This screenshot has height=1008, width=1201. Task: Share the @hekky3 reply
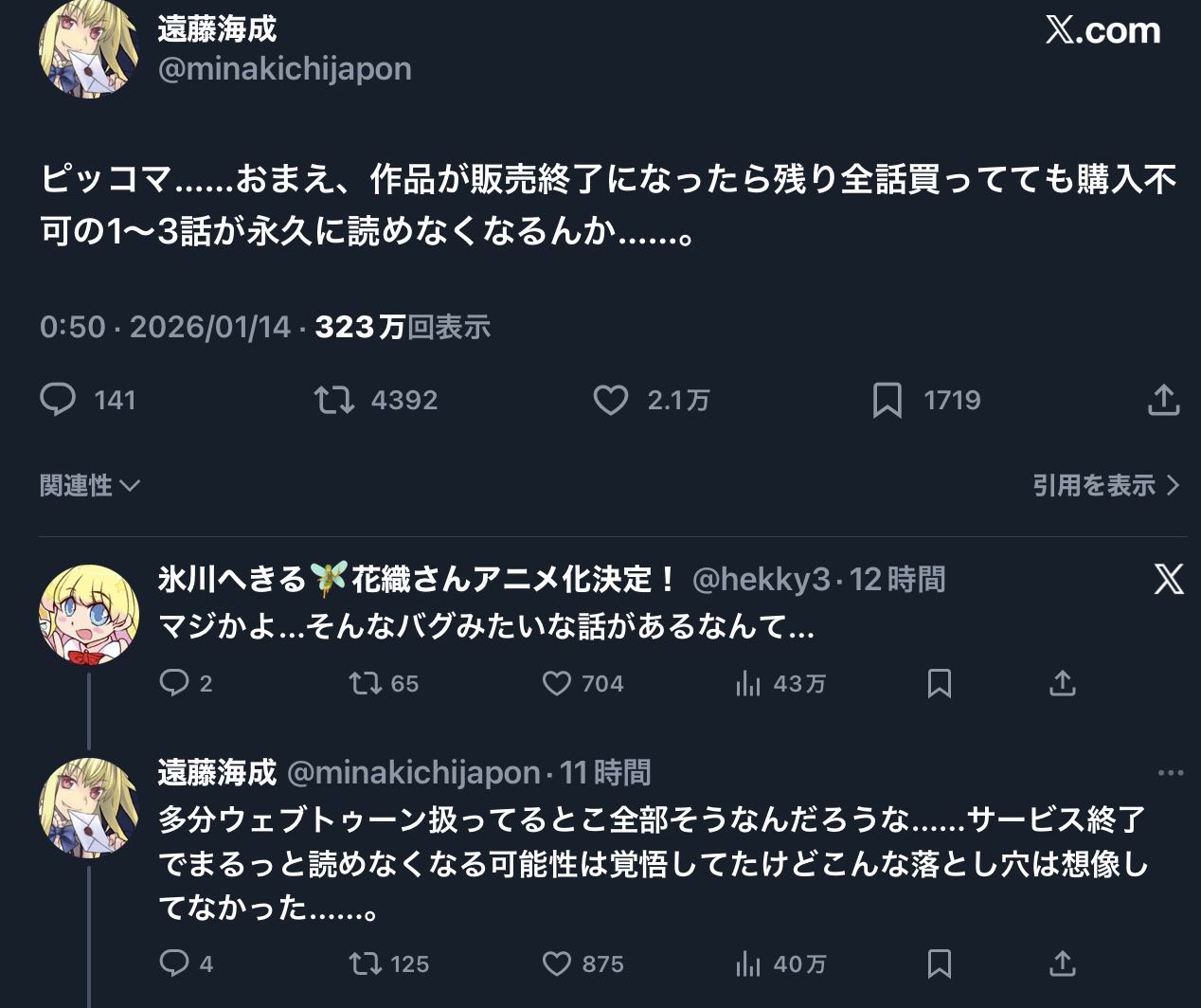(1063, 683)
